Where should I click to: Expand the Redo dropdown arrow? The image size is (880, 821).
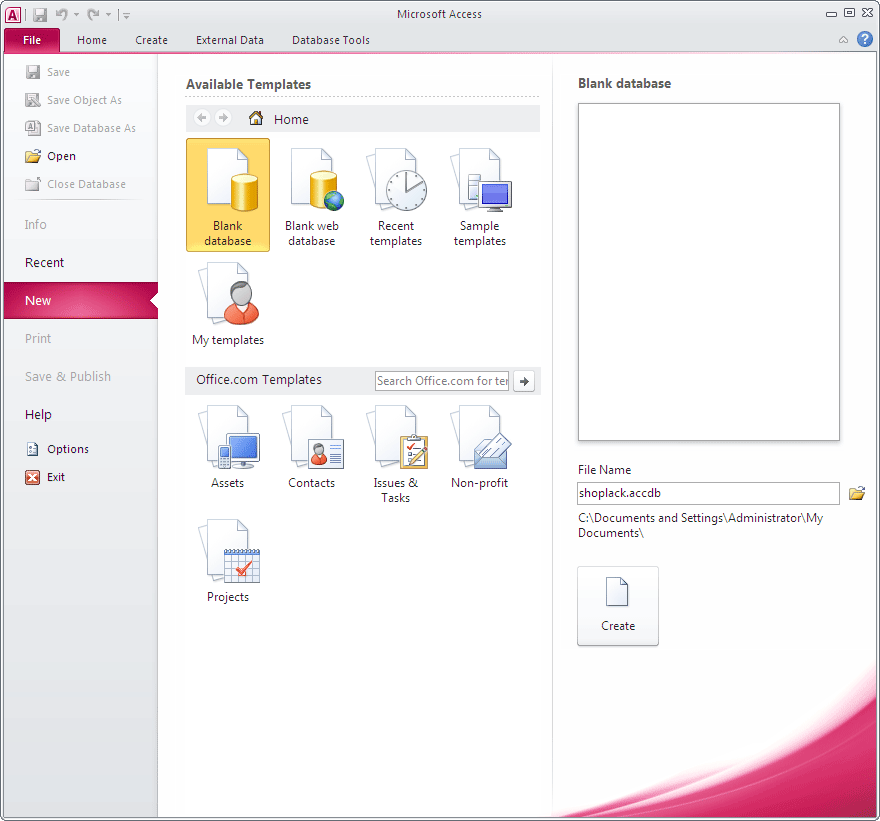(108, 15)
